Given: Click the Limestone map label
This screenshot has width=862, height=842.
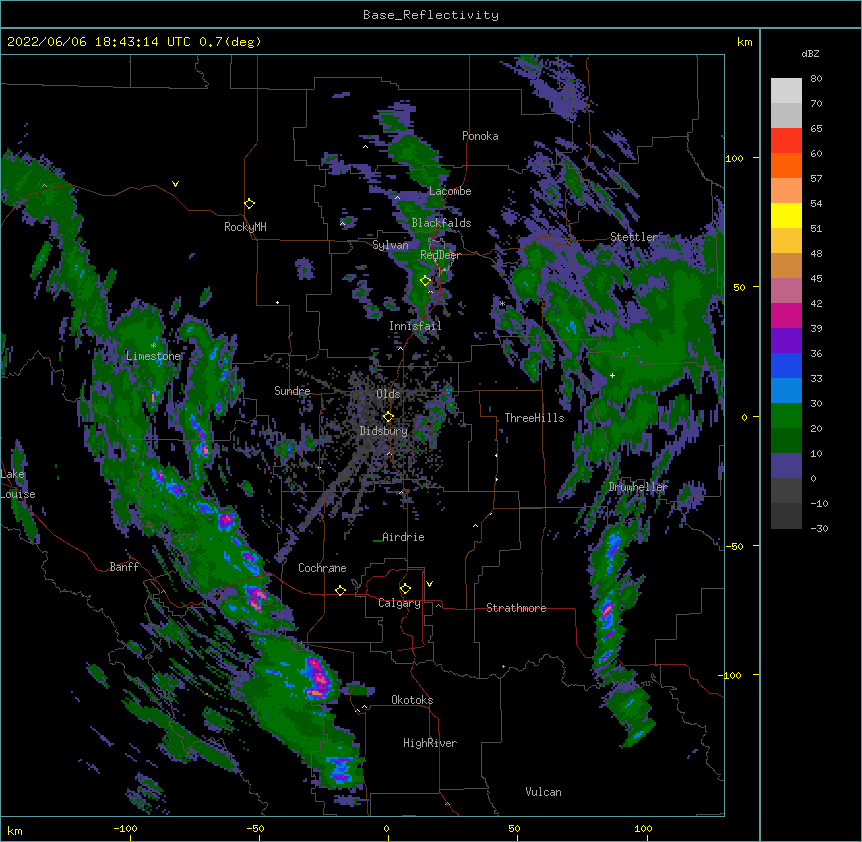Looking at the screenshot, I should [x=153, y=356].
